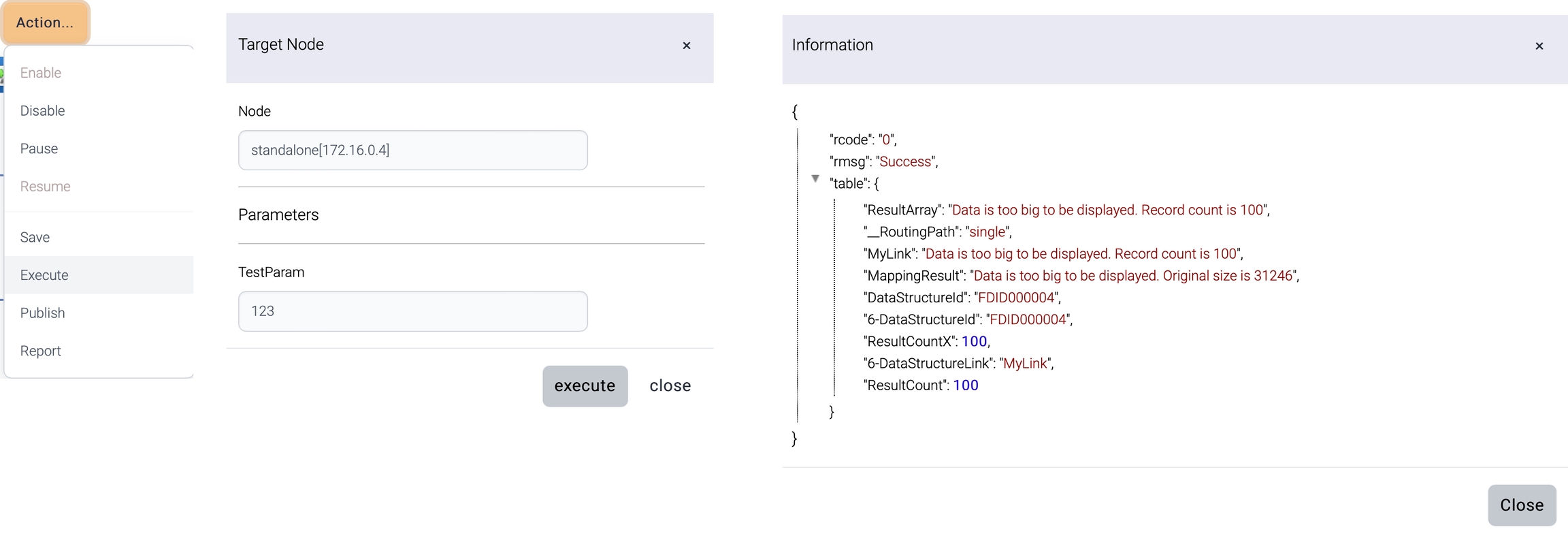Open the Action... dropdown button
Screen dimensions: 1568x538
[x=45, y=22]
